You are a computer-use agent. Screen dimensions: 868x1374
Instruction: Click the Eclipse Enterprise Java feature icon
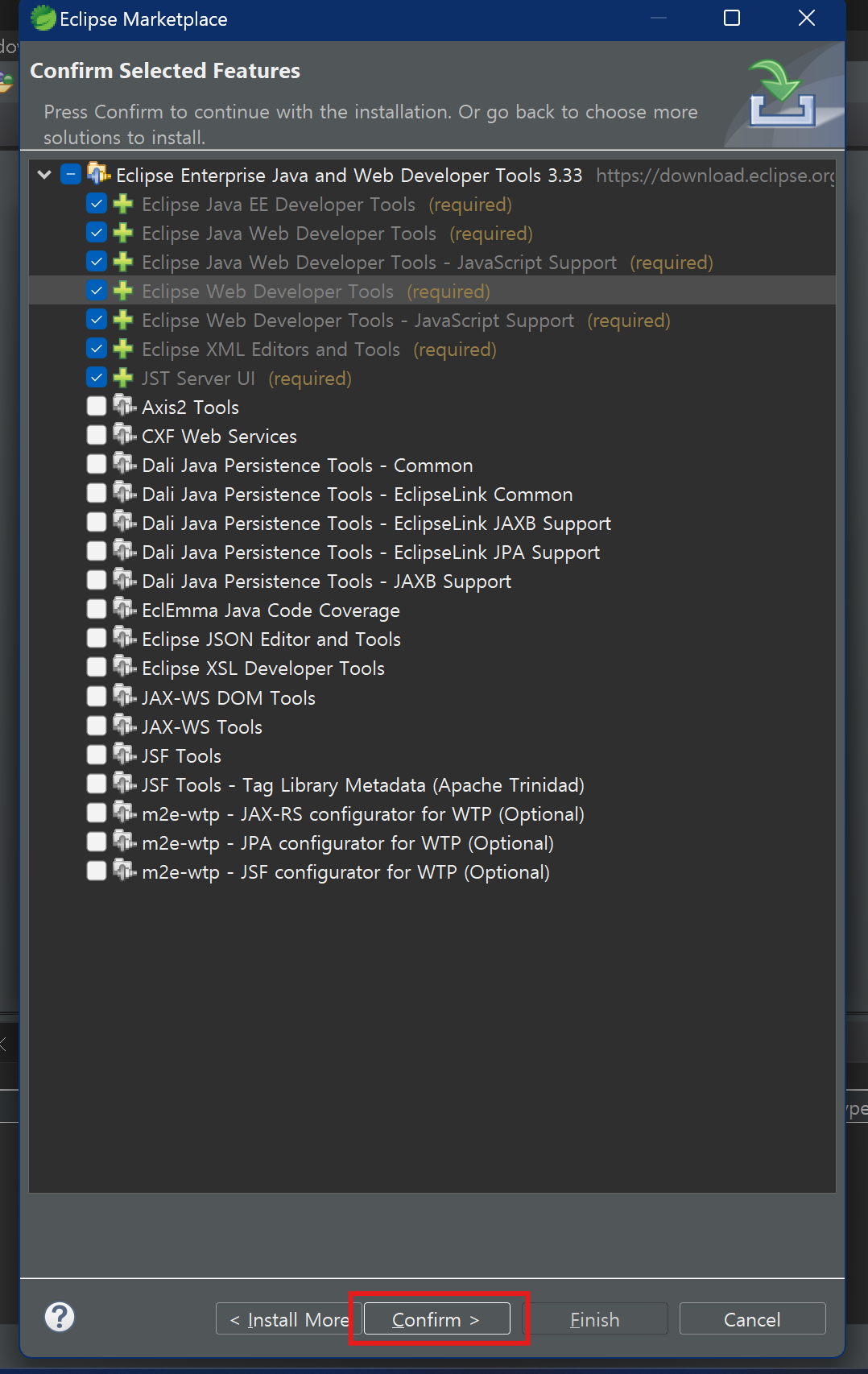[x=98, y=173]
